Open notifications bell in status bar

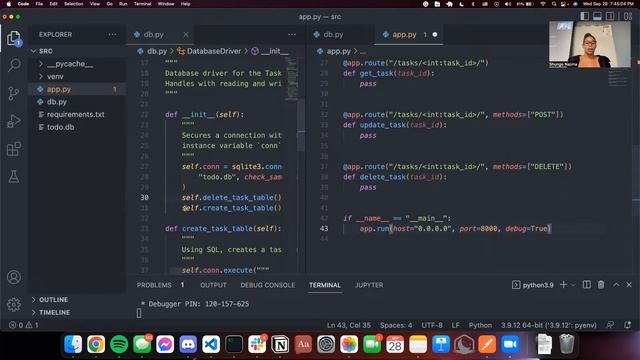point(627,325)
